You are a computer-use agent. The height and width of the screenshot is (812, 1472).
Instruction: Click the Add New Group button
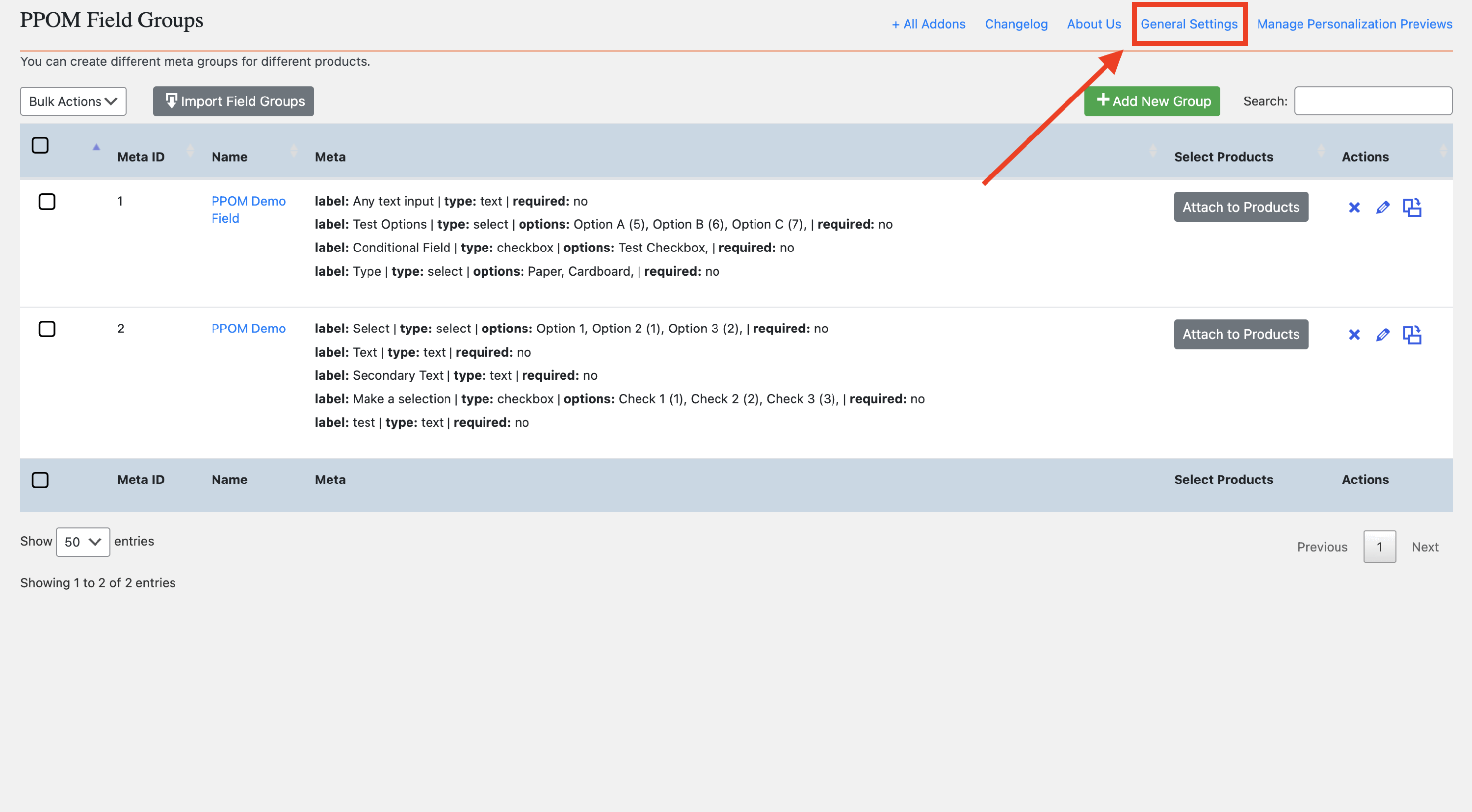click(x=1152, y=101)
